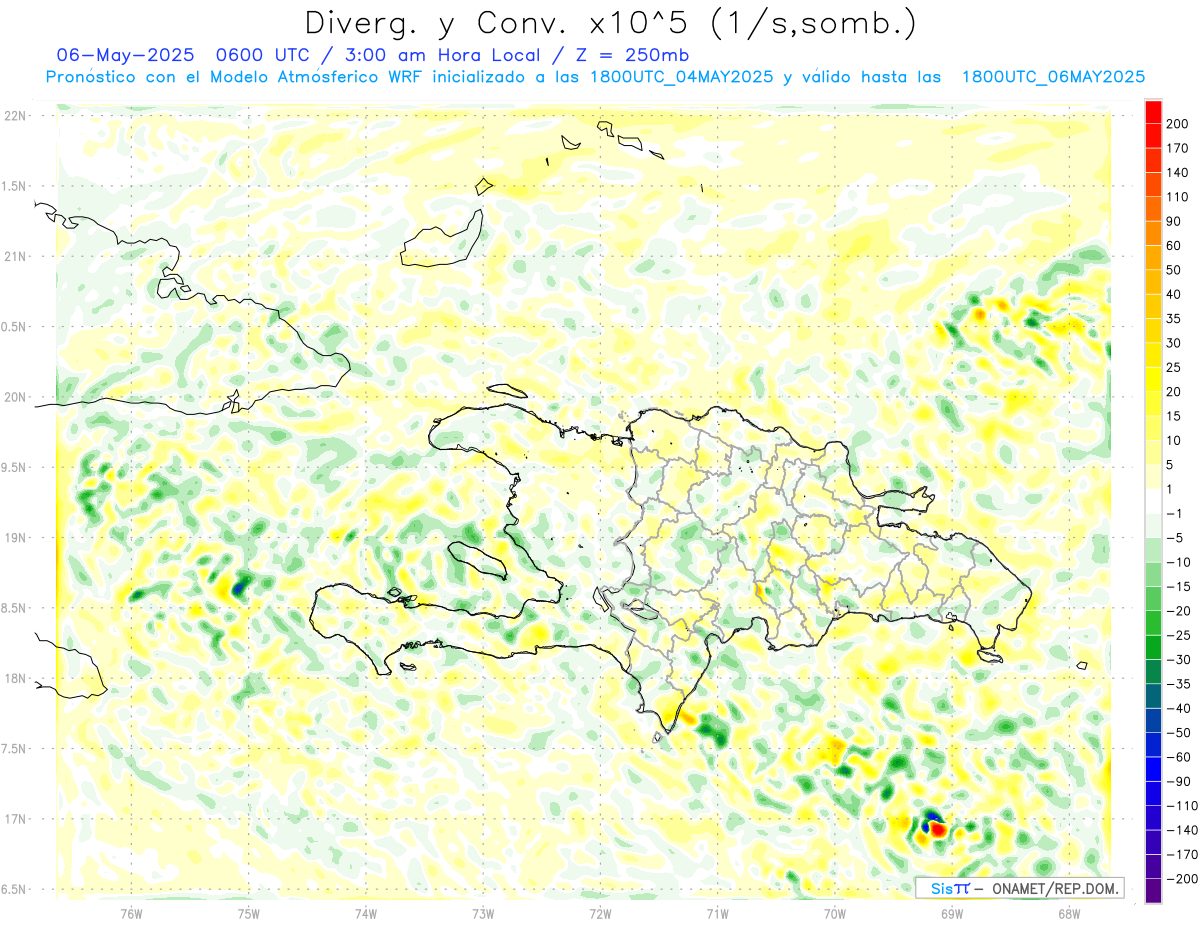Image resolution: width=1200 pixels, height=927 pixels.
Task: Click the "8.5N" latitude axis label
Action: click(x=15, y=608)
